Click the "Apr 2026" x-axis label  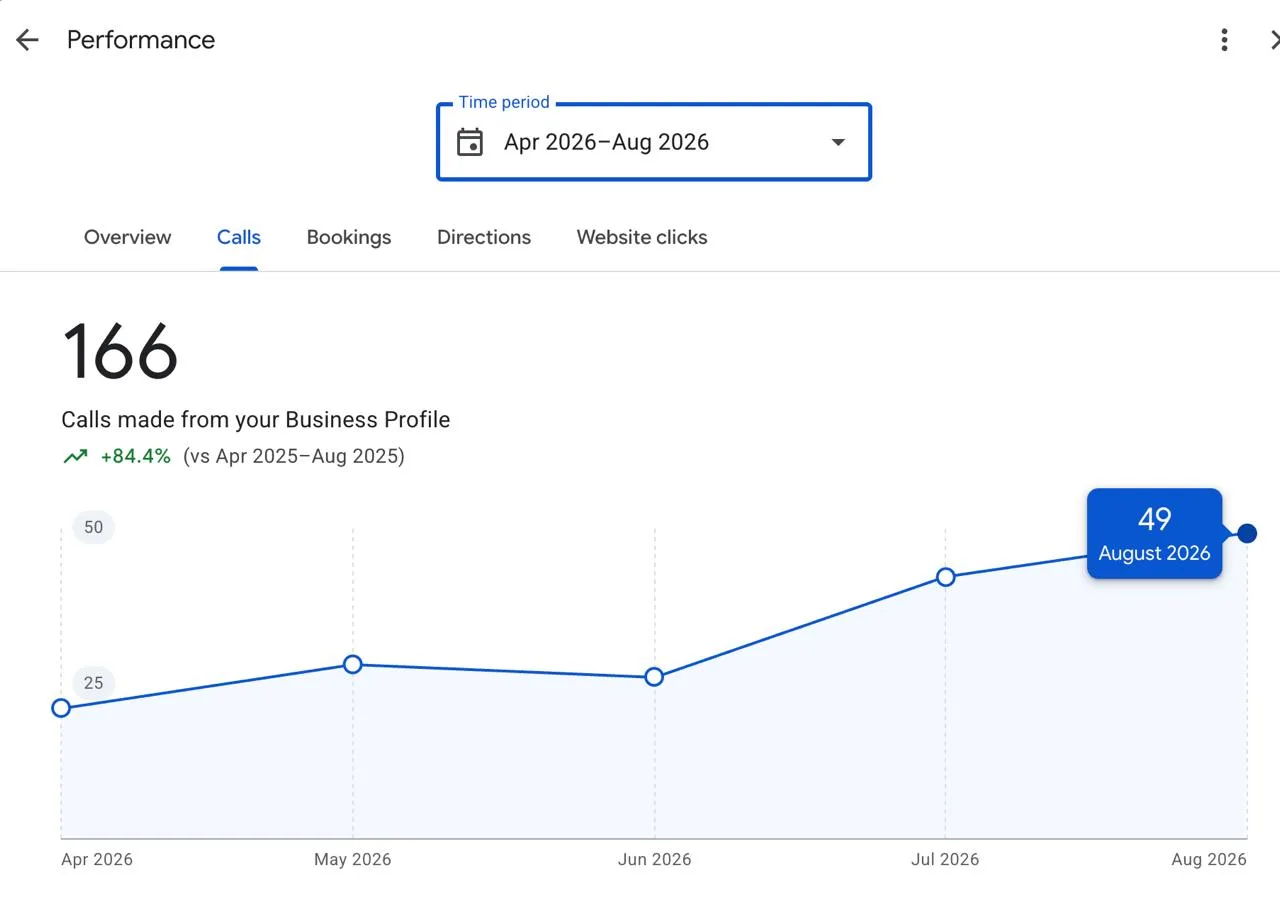point(97,860)
